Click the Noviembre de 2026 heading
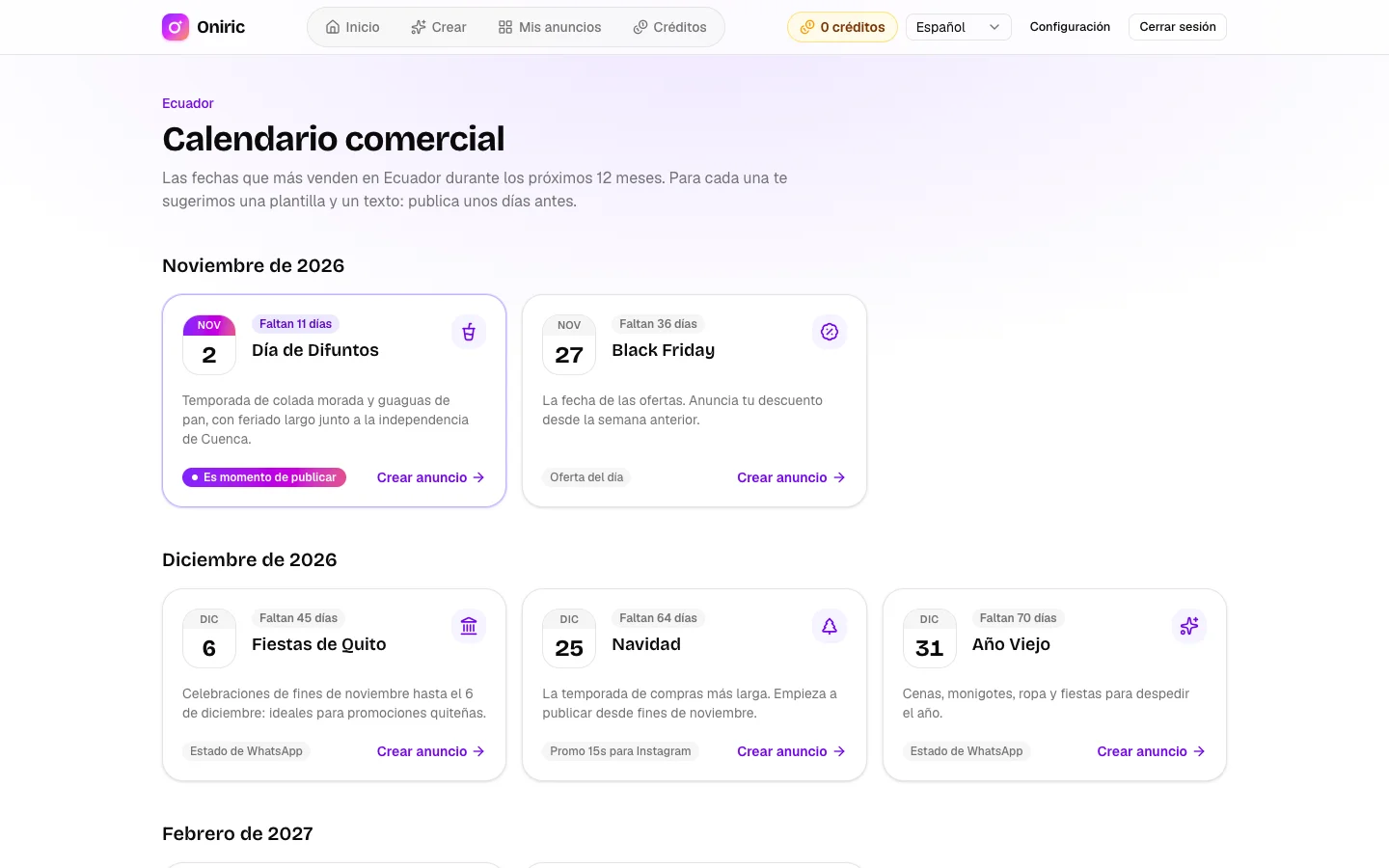The image size is (1389, 868). pos(254,265)
